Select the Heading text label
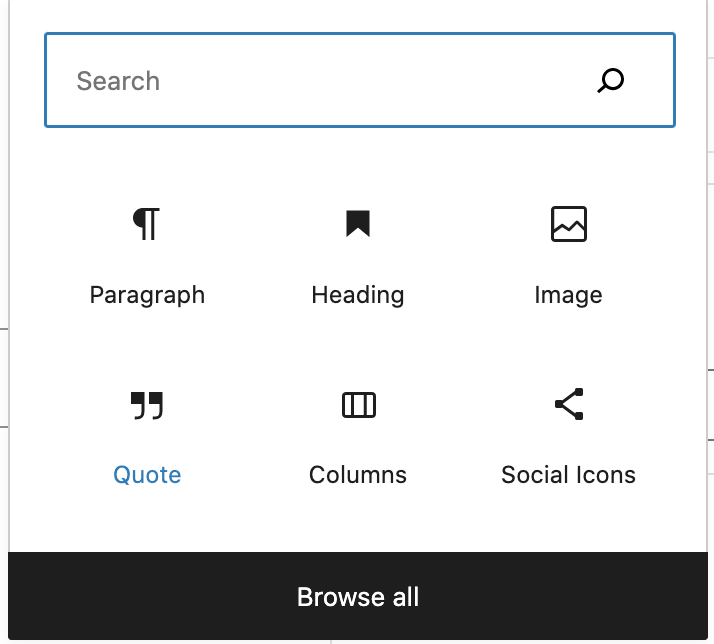Image resolution: width=714 pixels, height=644 pixels. (358, 295)
